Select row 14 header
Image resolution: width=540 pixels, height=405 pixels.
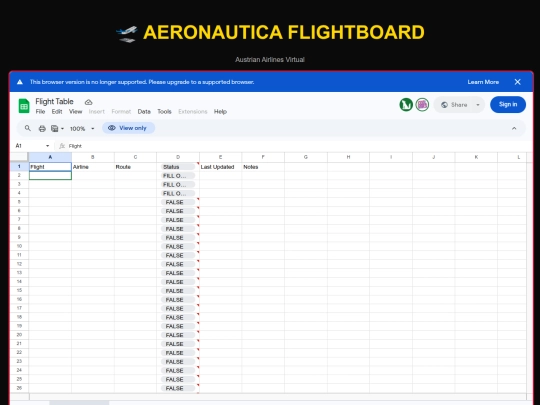tap(19, 282)
